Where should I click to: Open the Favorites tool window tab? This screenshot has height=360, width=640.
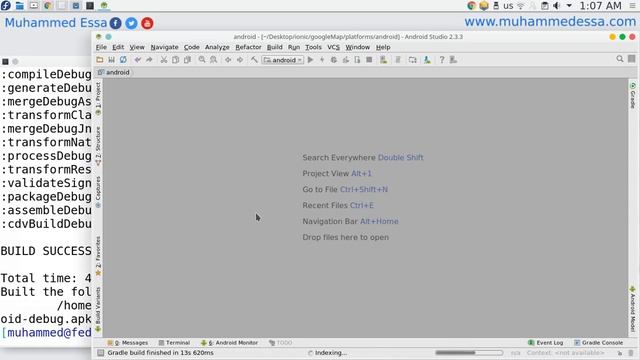98,256
